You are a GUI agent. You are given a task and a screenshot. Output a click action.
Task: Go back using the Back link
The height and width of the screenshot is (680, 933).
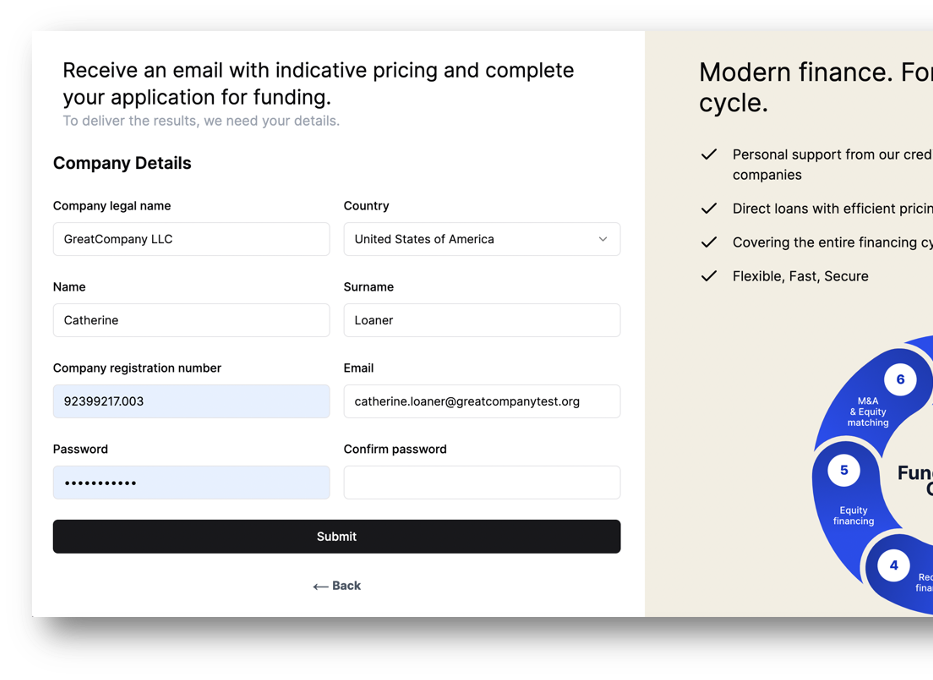[346, 586]
